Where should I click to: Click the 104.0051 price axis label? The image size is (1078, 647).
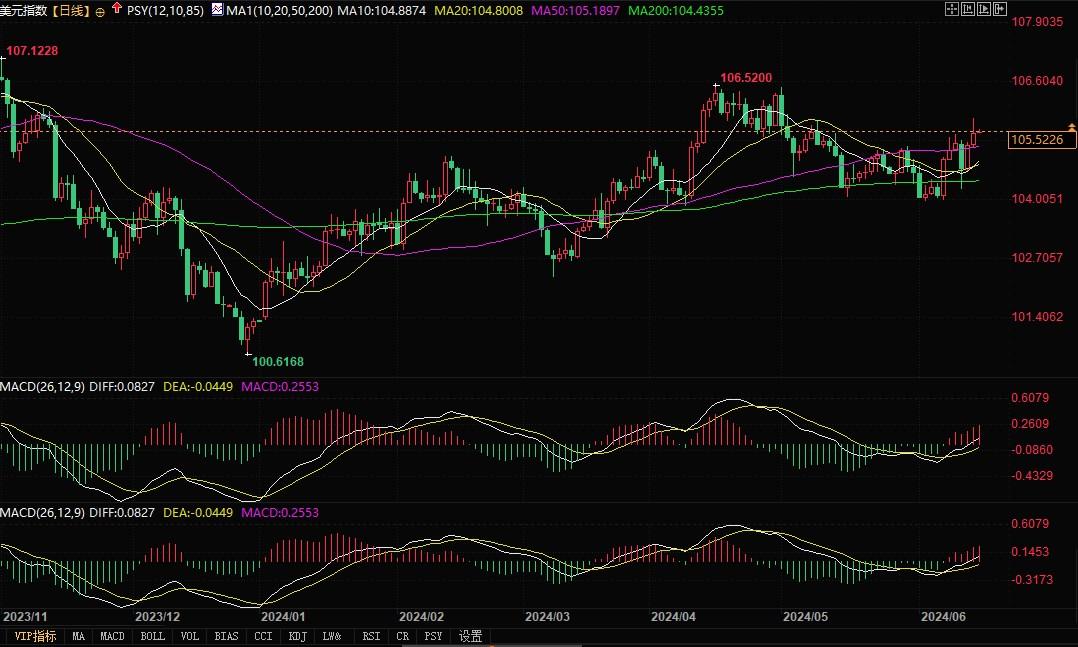point(1037,199)
